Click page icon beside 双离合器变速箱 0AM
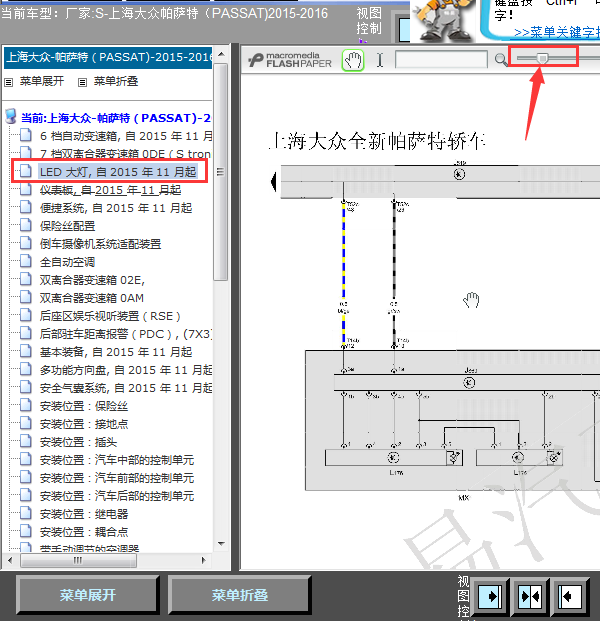This screenshot has height=621, width=600. (26, 297)
